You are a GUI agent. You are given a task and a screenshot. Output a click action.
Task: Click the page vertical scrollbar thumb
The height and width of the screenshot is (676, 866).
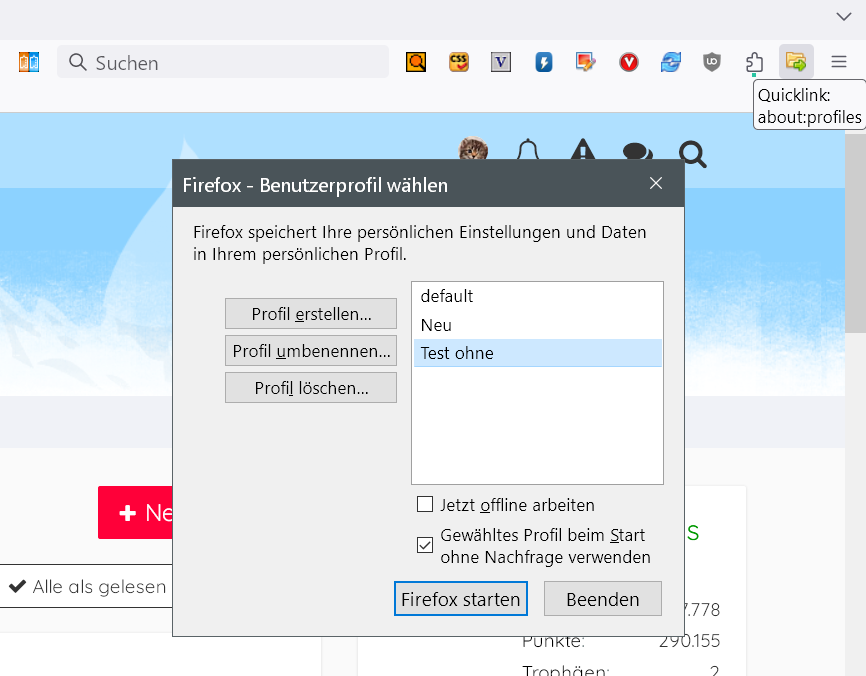(x=856, y=234)
